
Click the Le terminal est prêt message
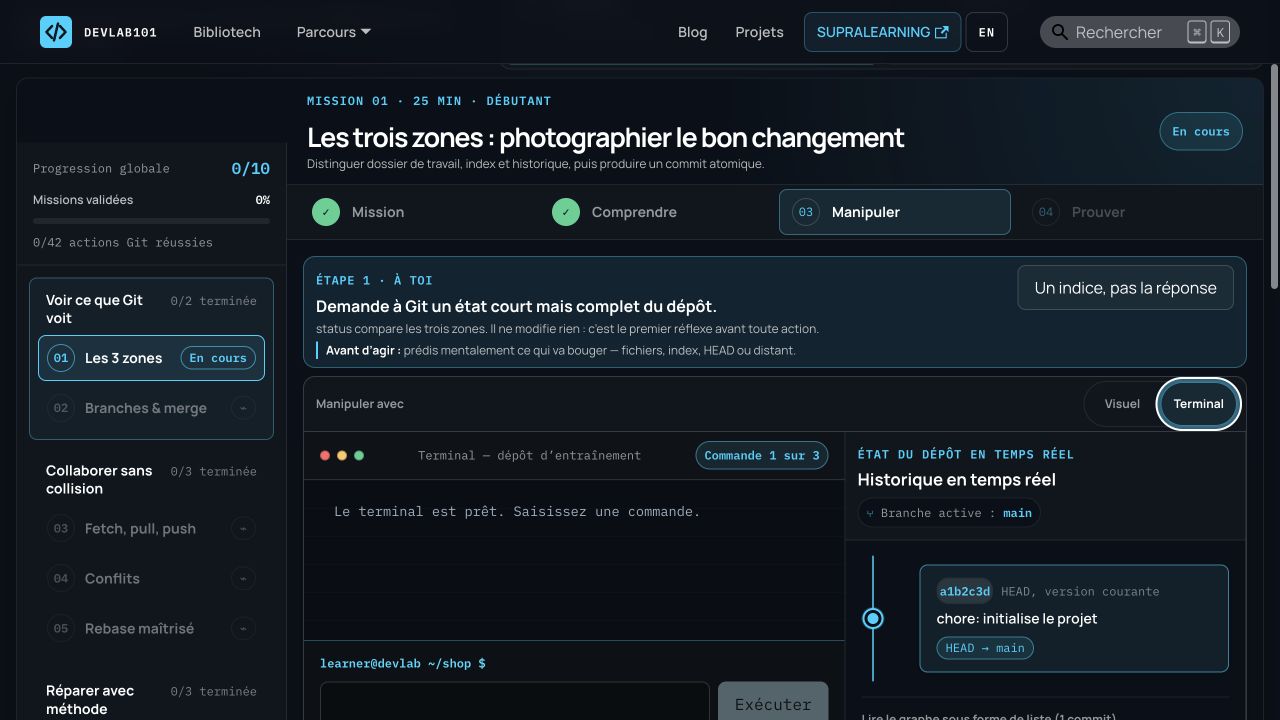[517, 511]
